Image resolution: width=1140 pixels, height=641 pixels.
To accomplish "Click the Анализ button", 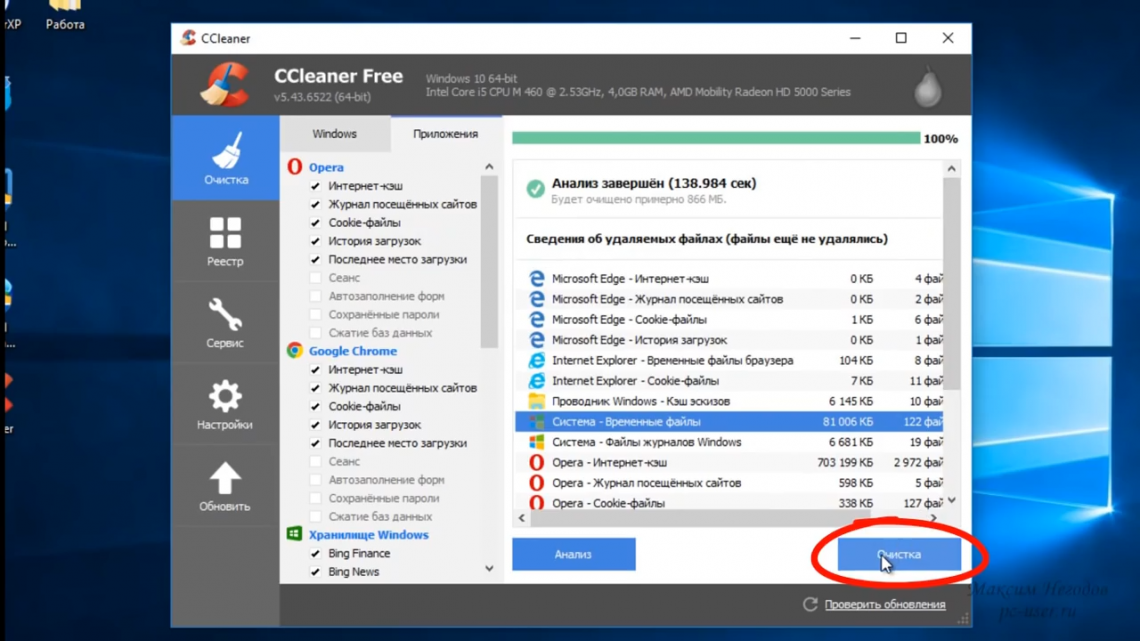I will [x=574, y=554].
